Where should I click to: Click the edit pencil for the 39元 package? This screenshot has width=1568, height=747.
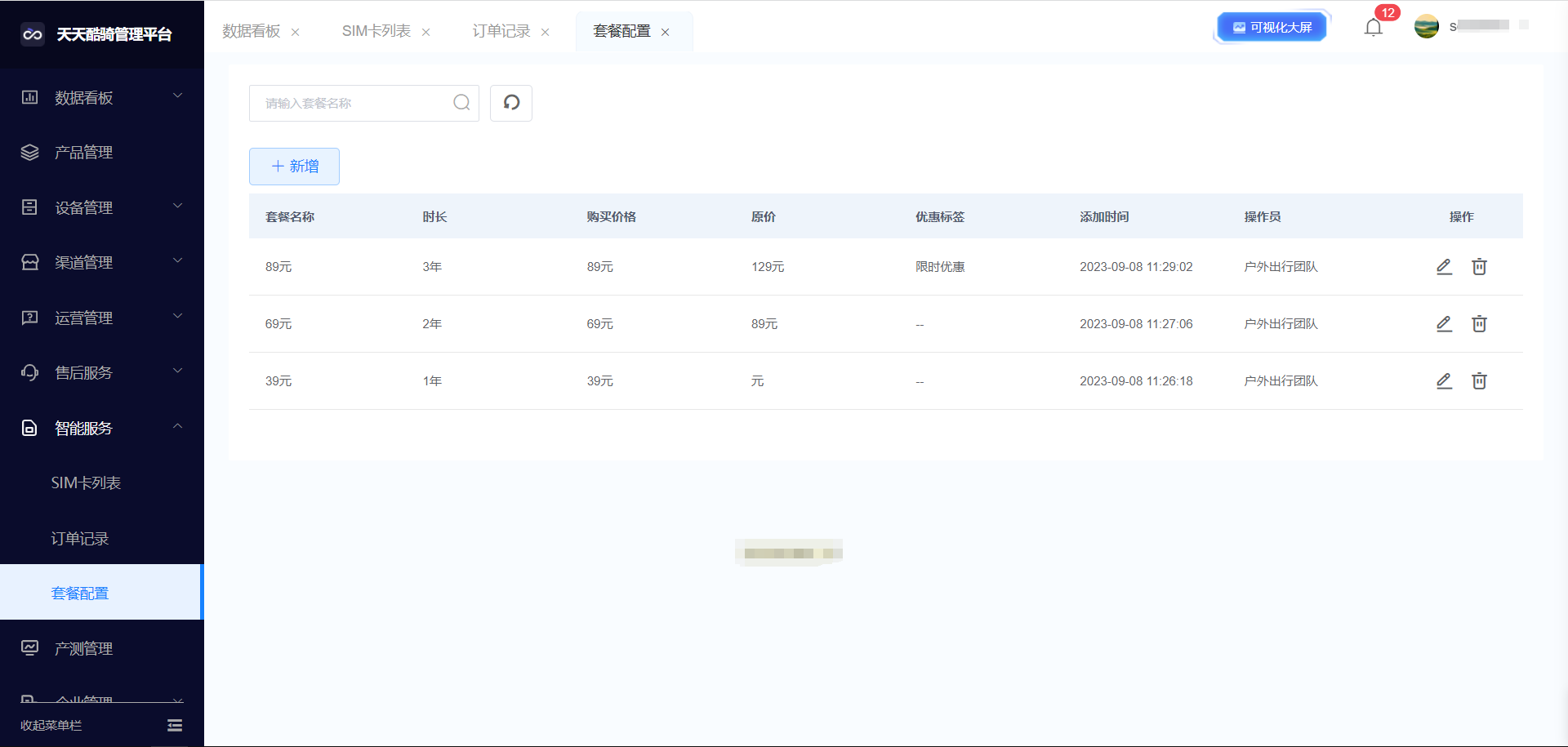(1444, 381)
